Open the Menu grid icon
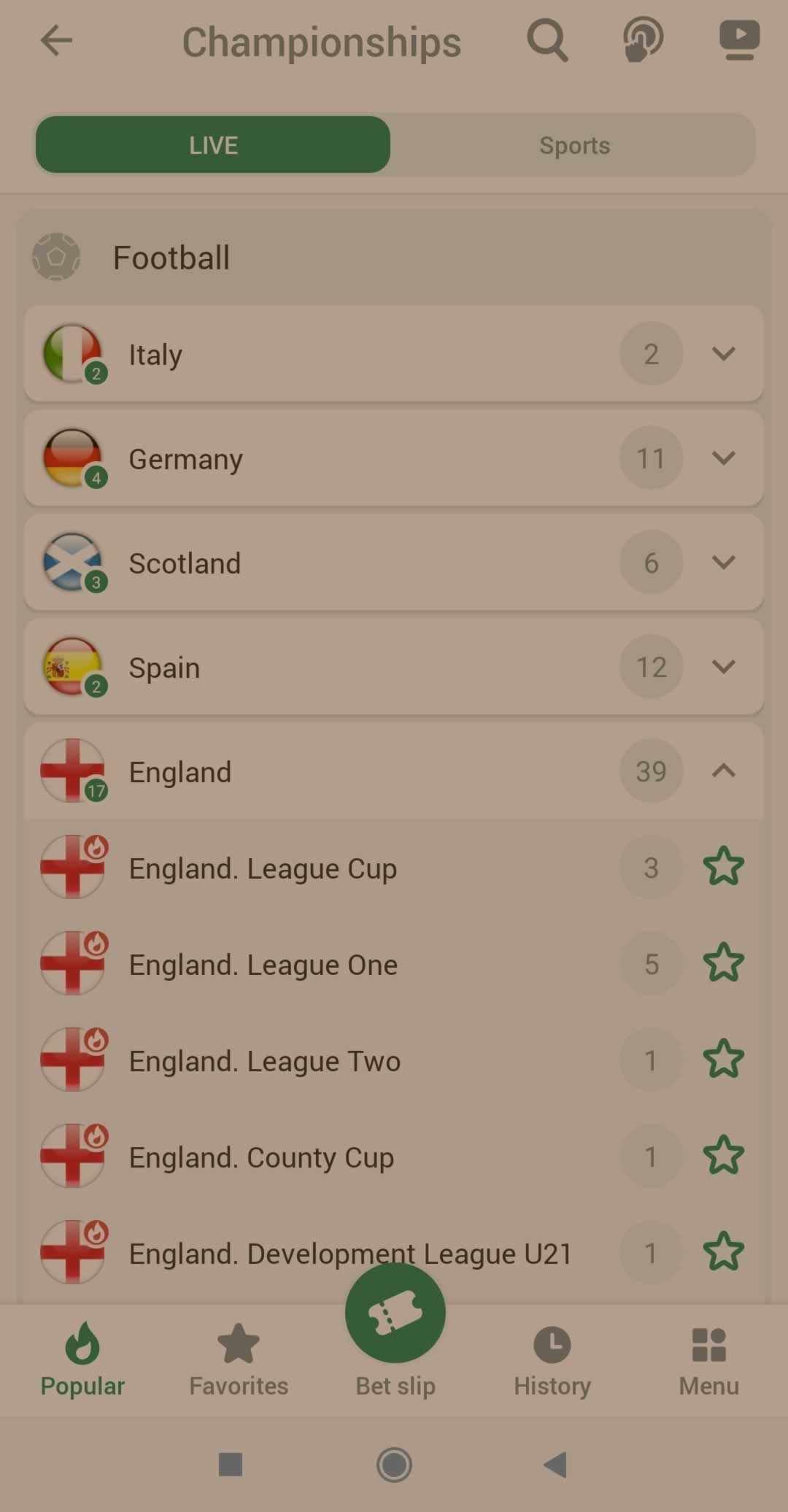The width and height of the screenshot is (788, 1512). point(709,1362)
